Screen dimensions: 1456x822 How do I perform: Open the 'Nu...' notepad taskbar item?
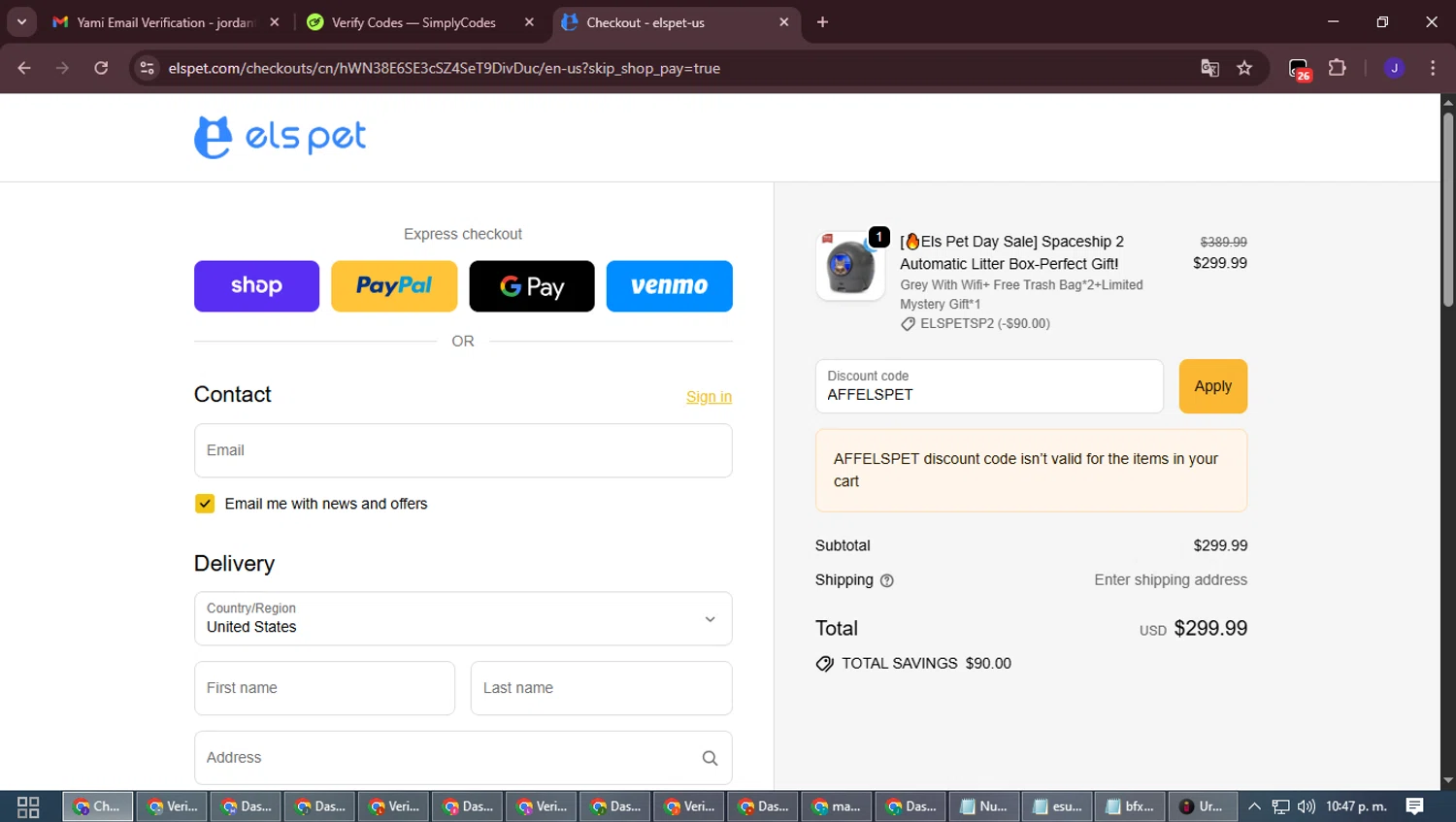pos(983,806)
